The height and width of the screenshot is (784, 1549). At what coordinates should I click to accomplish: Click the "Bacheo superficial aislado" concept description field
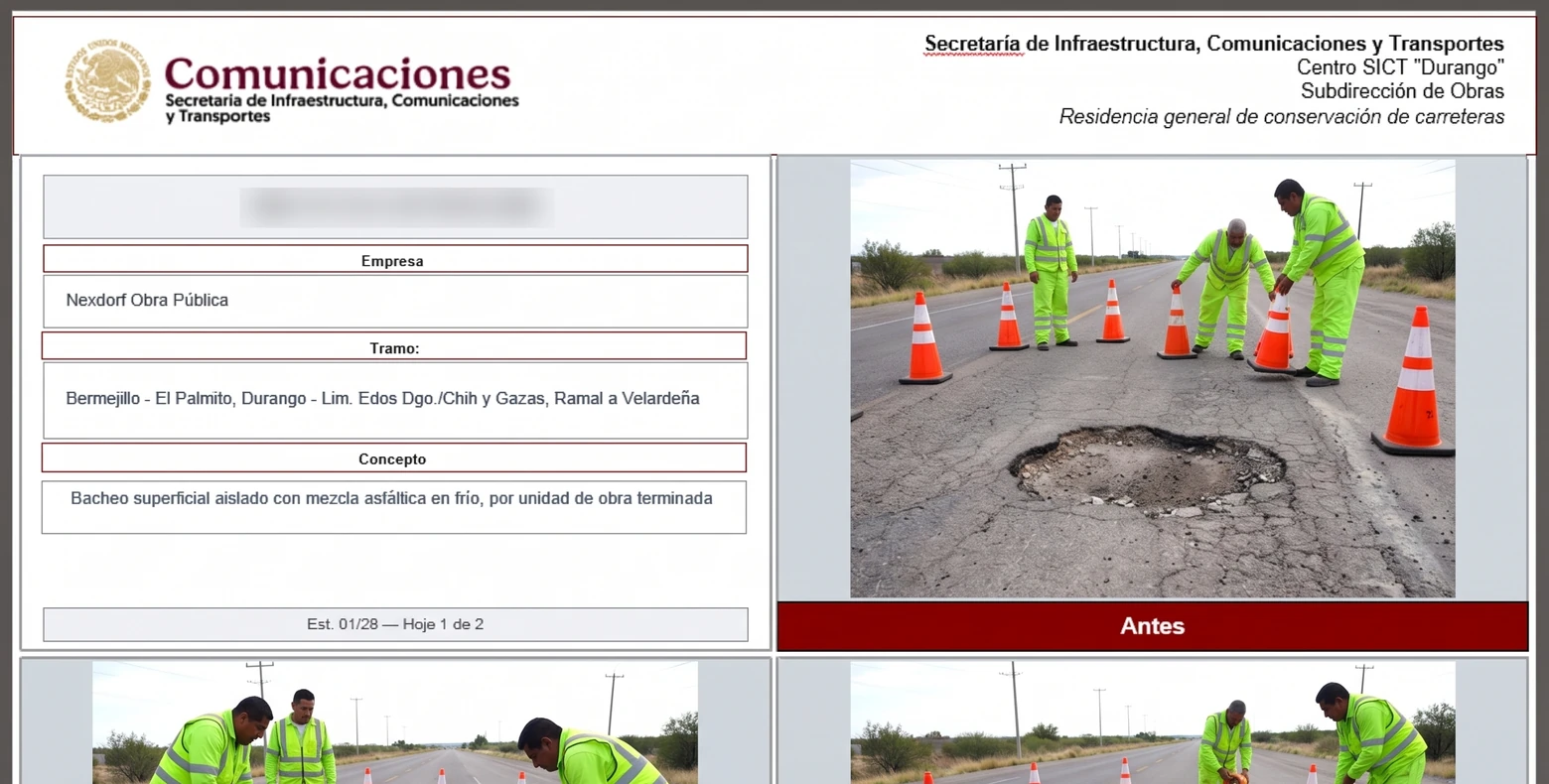(393, 507)
